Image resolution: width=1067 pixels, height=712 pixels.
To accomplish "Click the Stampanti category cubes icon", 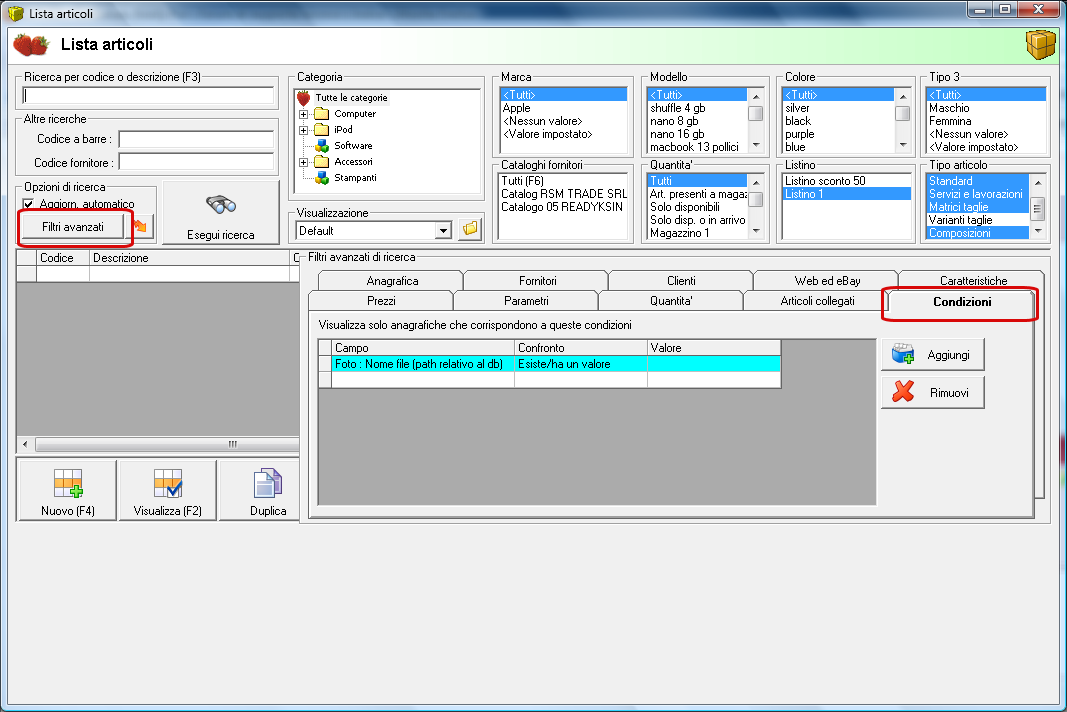I will tap(322, 178).
